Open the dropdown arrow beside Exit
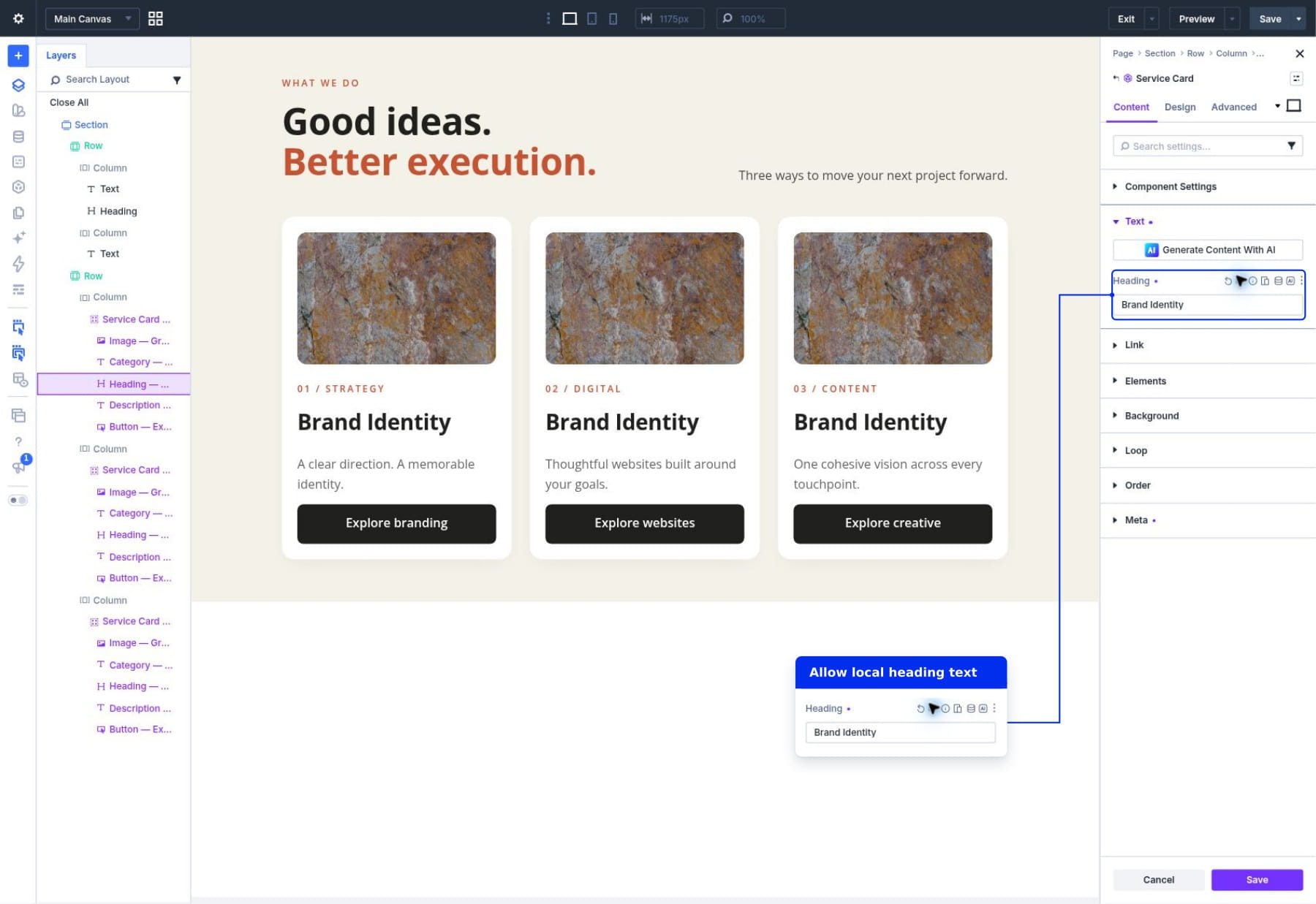 point(1151,18)
